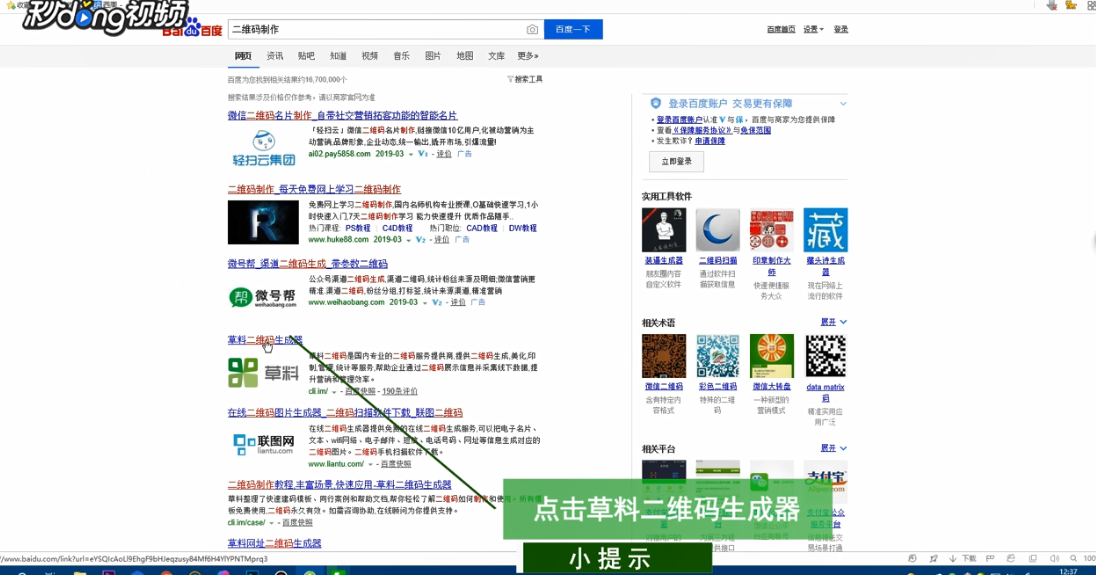The image size is (1096, 575).
Task: Expand the 更多» tab menu
Action: [x=528, y=56]
